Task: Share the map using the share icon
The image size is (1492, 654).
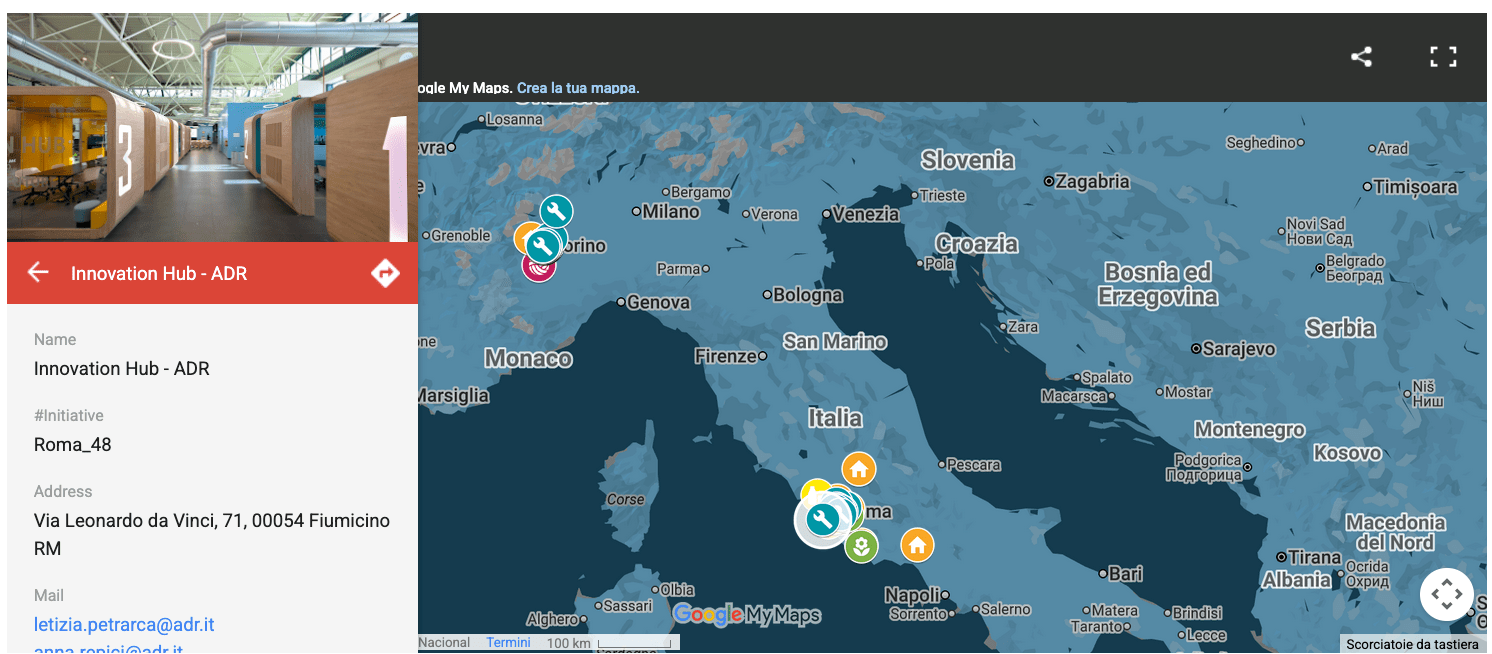Action: coord(1361,57)
